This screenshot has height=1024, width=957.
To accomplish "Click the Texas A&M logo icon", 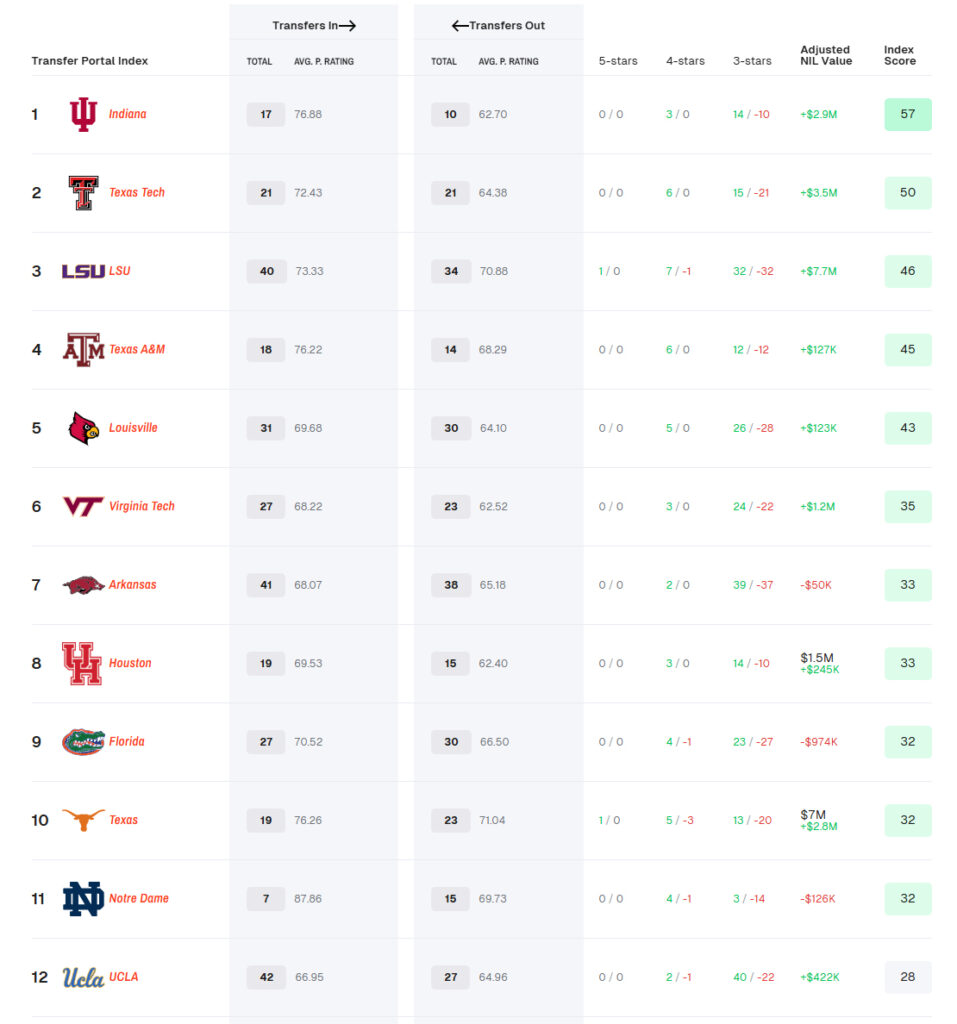I will [83, 350].
